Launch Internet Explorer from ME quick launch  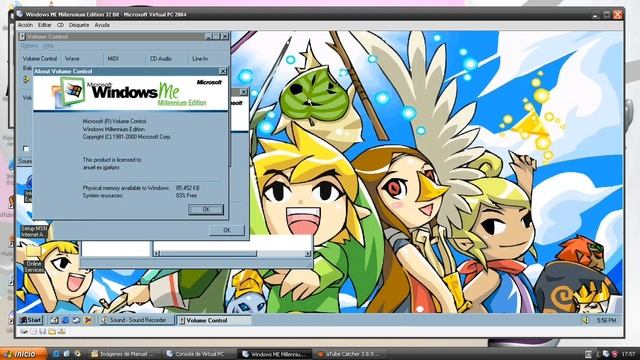[65, 320]
